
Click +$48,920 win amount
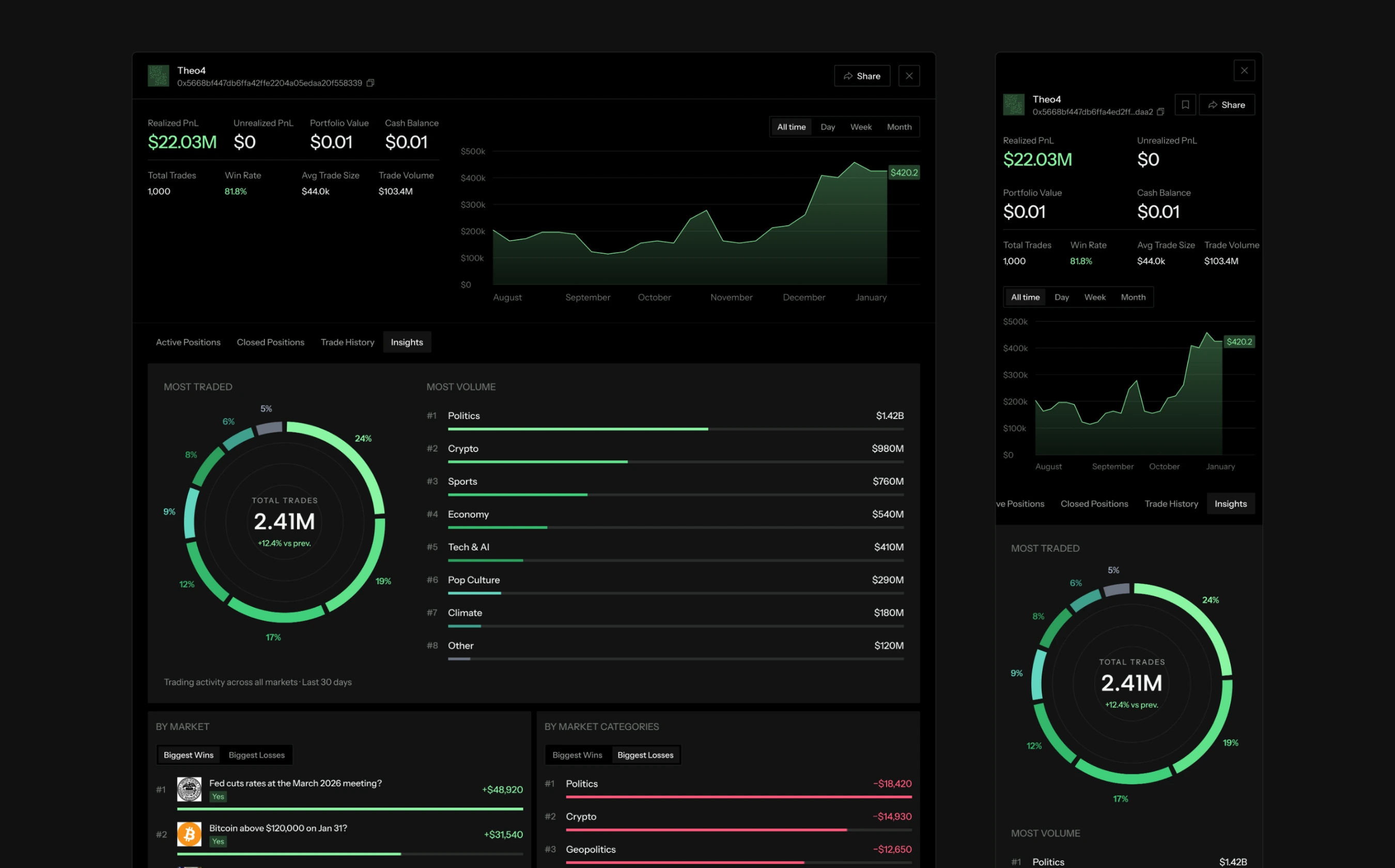tap(502, 789)
